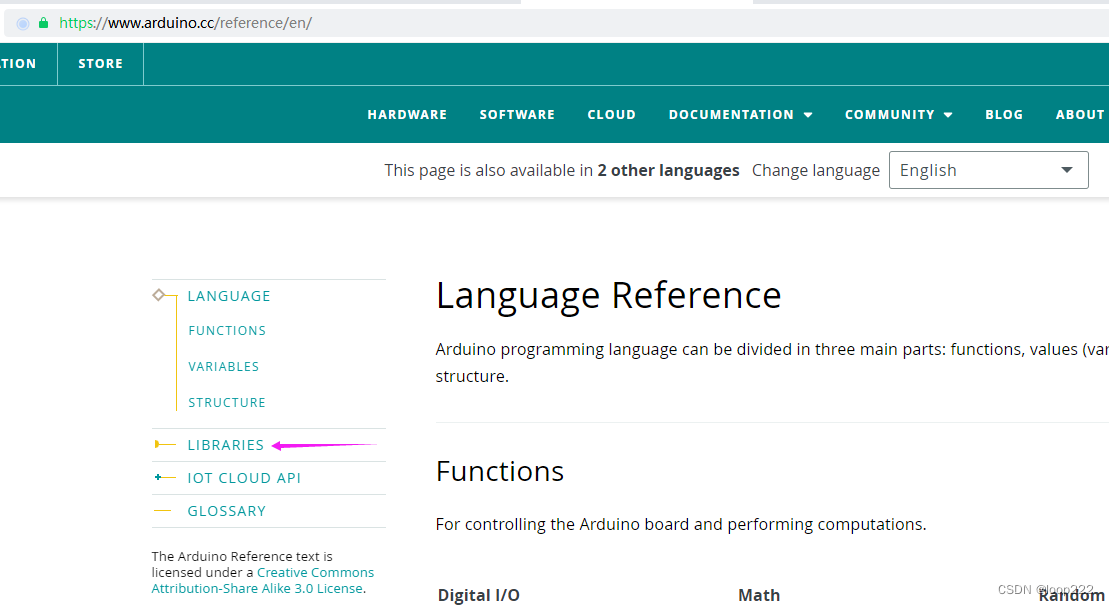Open the Creative Commons Attribution-Share Alike license link
This screenshot has width=1109, height=606.
tap(262, 581)
